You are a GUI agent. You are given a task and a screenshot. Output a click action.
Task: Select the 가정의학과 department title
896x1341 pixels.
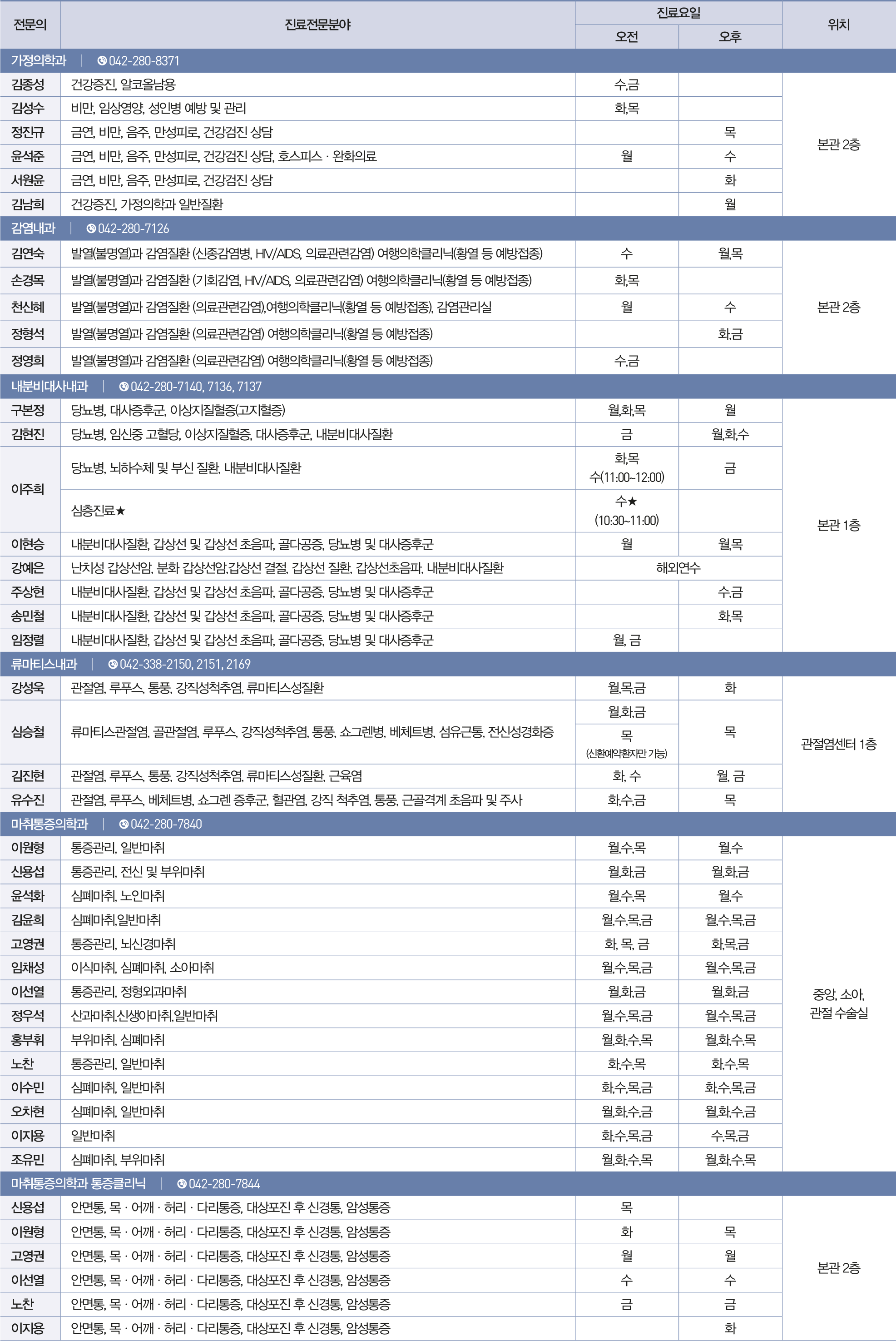click(39, 60)
